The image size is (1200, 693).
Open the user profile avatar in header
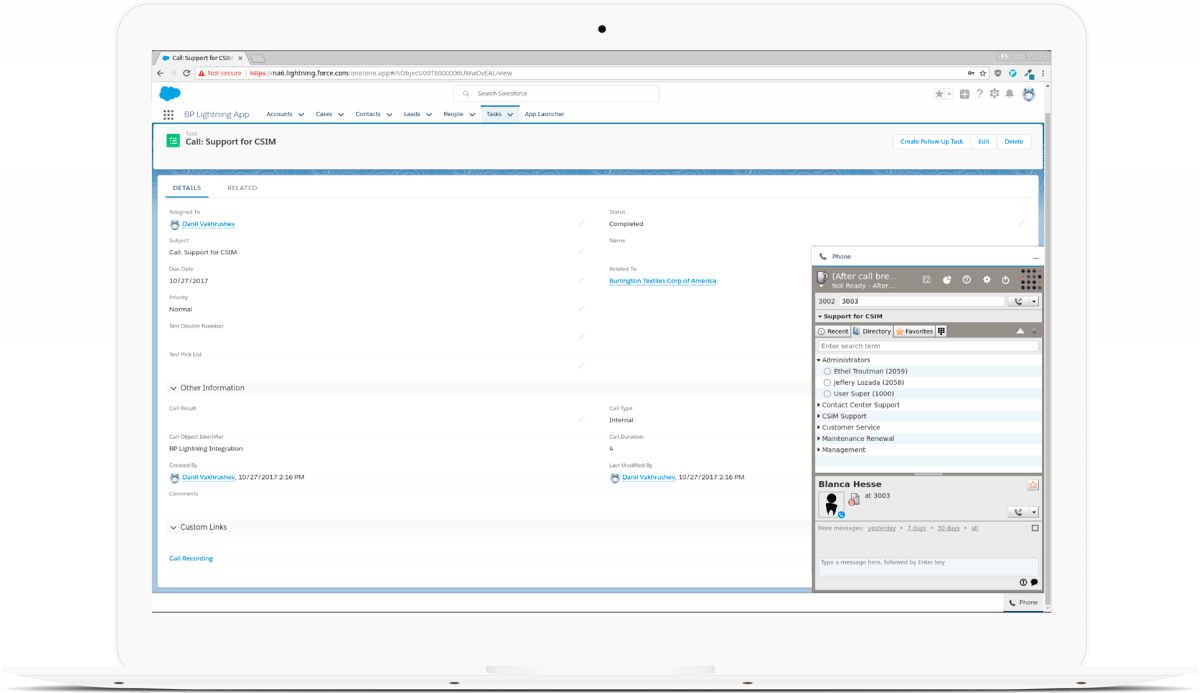[1028, 94]
